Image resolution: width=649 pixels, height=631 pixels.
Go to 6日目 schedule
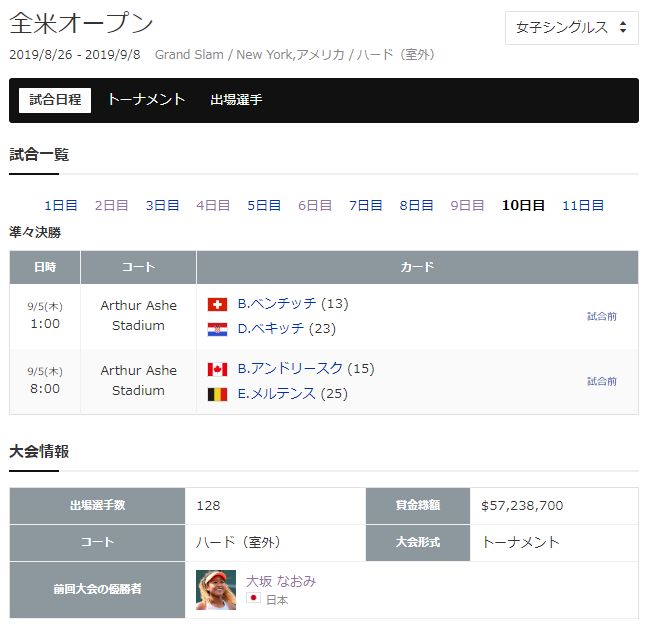[315, 205]
